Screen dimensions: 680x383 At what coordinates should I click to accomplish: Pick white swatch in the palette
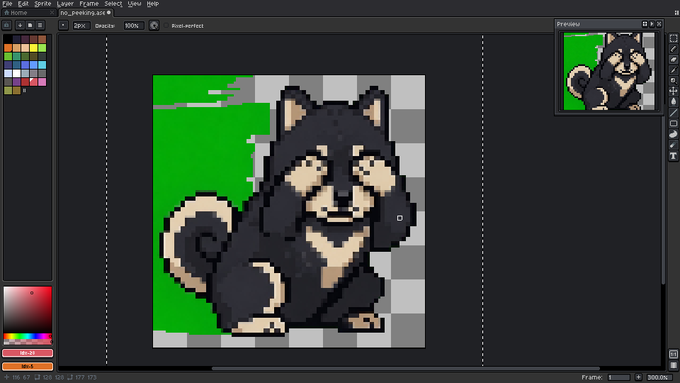[x=16, y=73]
